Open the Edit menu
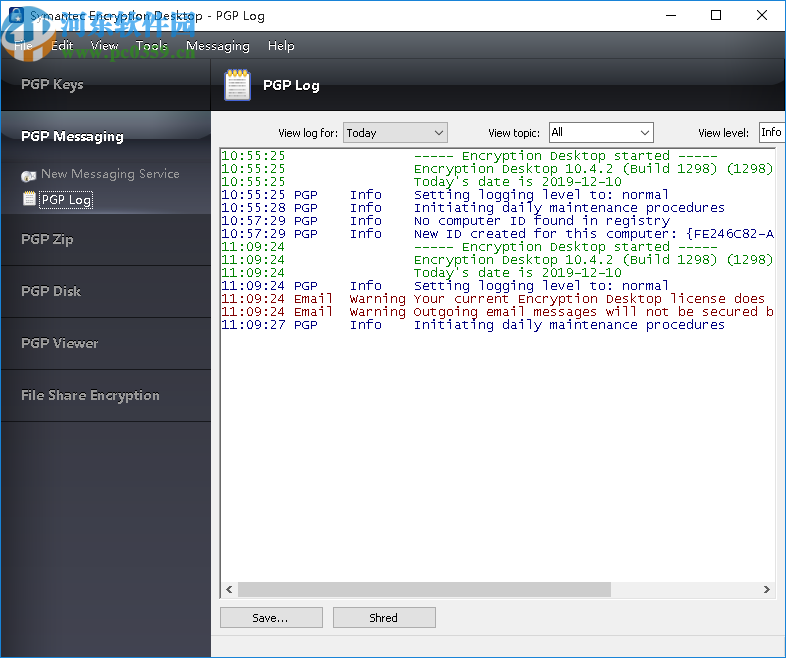786x658 pixels. [x=62, y=46]
